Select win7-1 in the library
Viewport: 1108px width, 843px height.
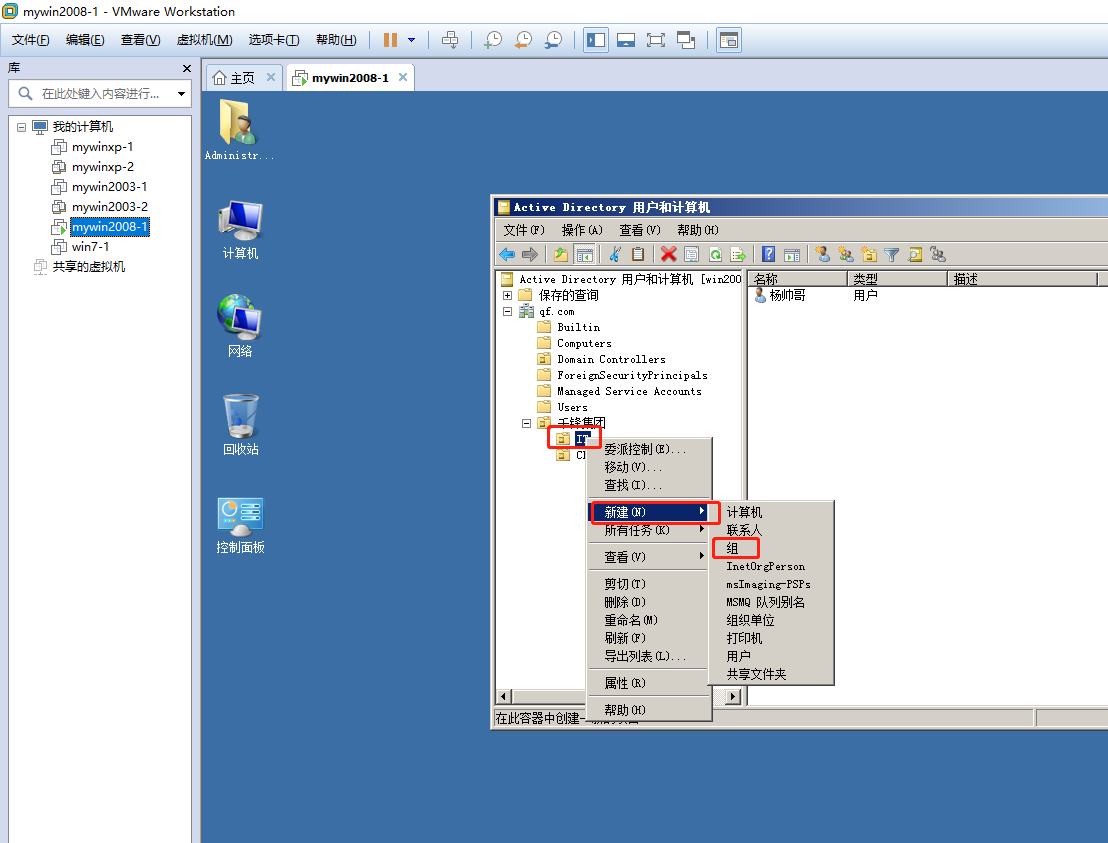tap(90, 247)
